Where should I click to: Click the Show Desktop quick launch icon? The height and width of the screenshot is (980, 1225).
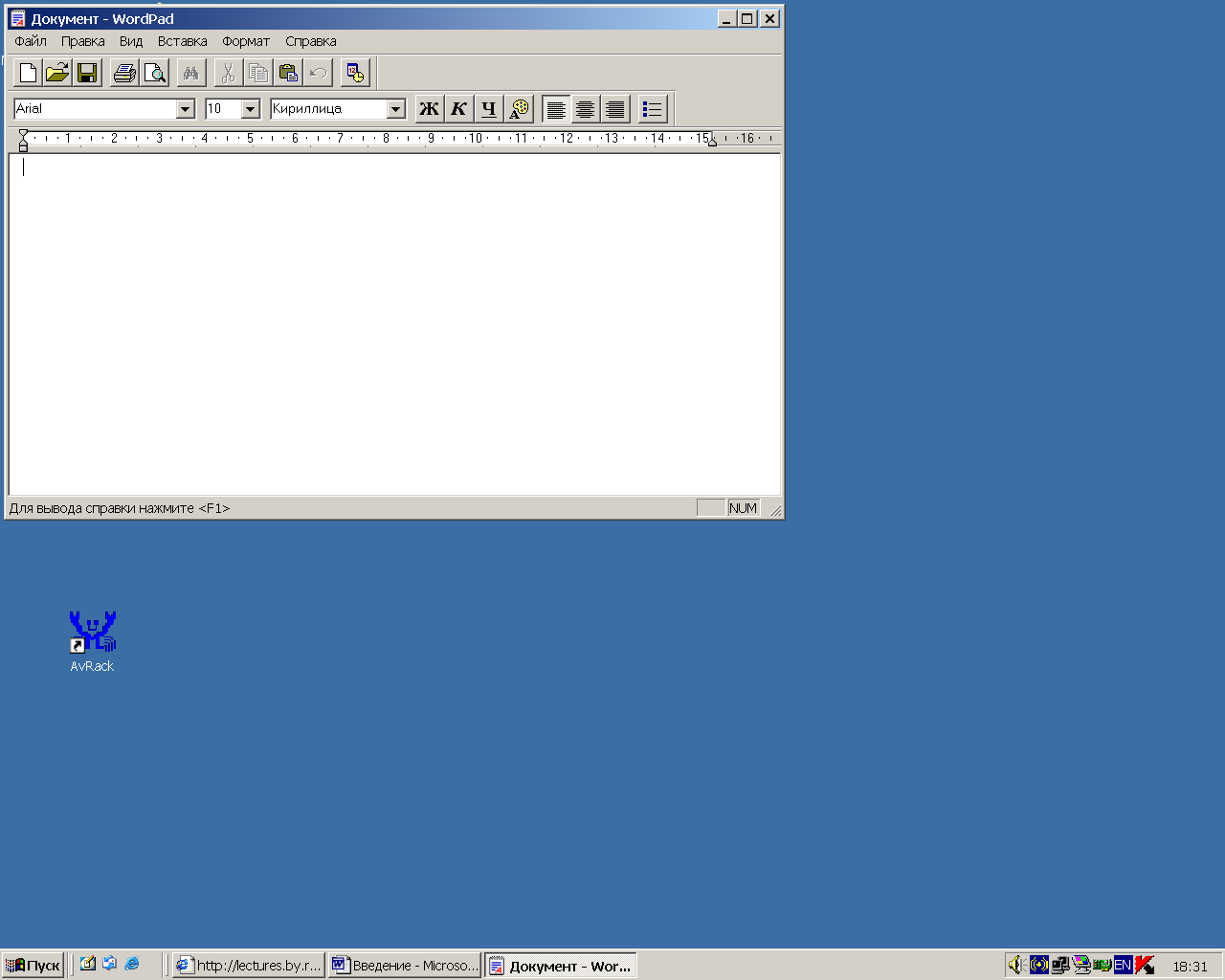point(88,964)
